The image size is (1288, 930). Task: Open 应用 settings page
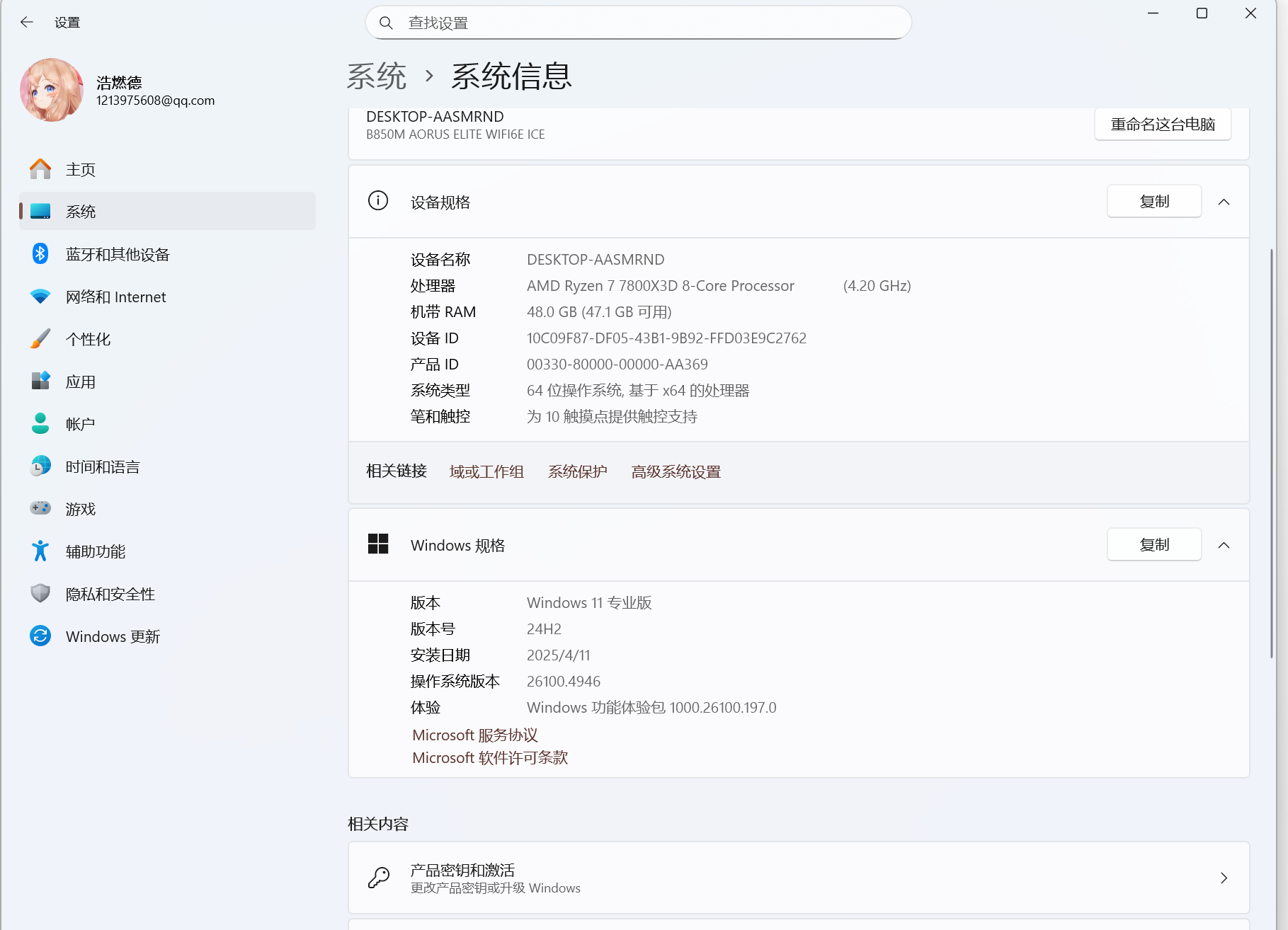point(168,381)
